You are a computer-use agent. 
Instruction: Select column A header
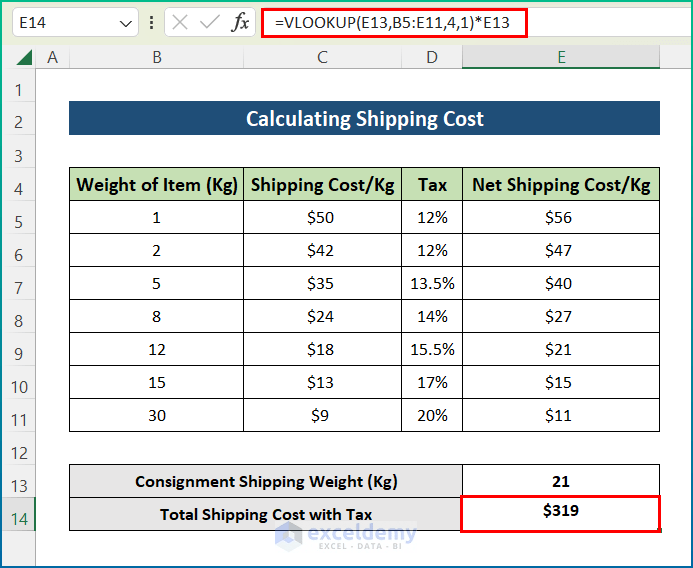[x=53, y=57]
